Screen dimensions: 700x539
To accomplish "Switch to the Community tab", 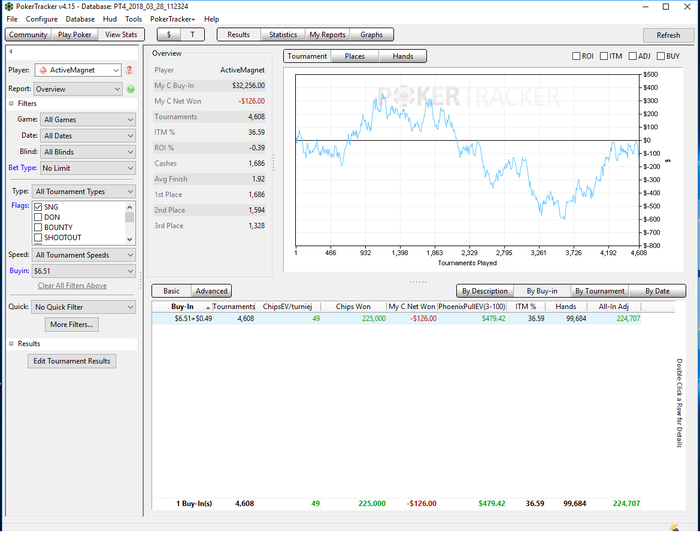I will click(x=28, y=34).
